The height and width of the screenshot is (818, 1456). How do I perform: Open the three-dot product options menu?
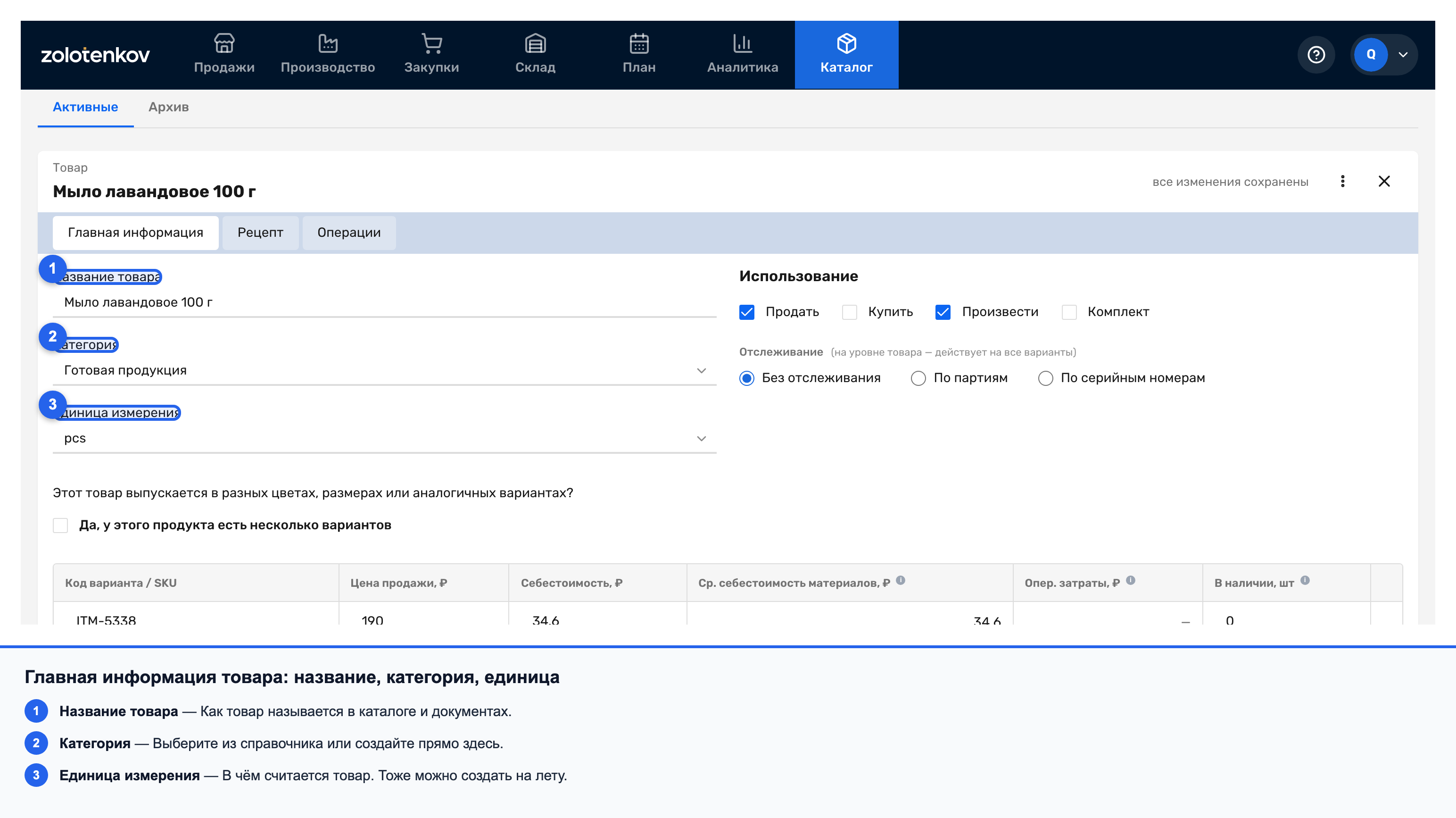point(1343,181)
